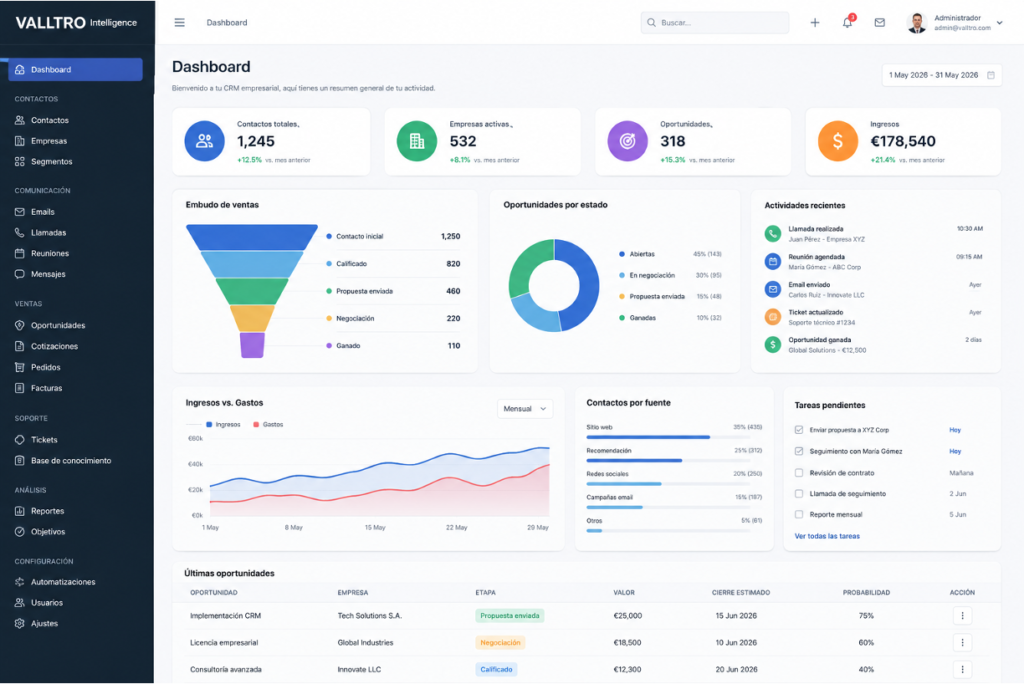
Task: Click the plus add icon in header
Action: (815, 22)
